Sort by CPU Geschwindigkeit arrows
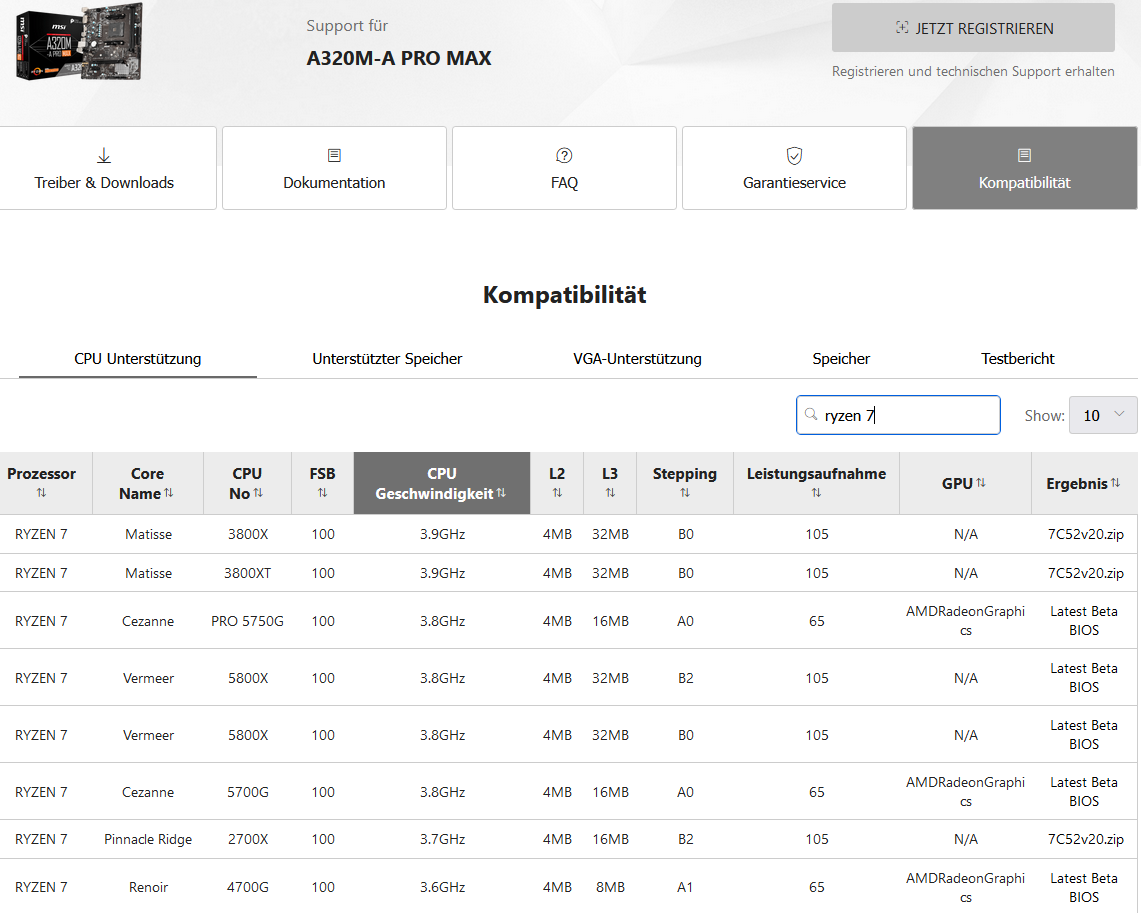Viewport: 1141px width, 913px height. 501,493
